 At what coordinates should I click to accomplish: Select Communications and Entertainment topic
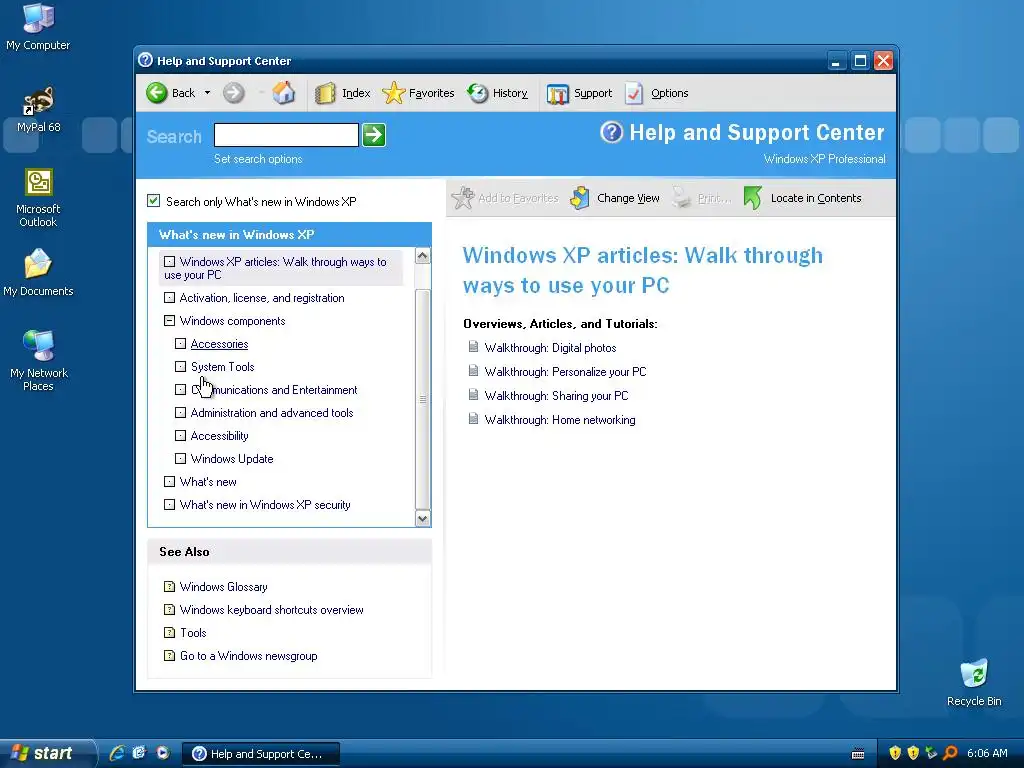pos(274,390)
